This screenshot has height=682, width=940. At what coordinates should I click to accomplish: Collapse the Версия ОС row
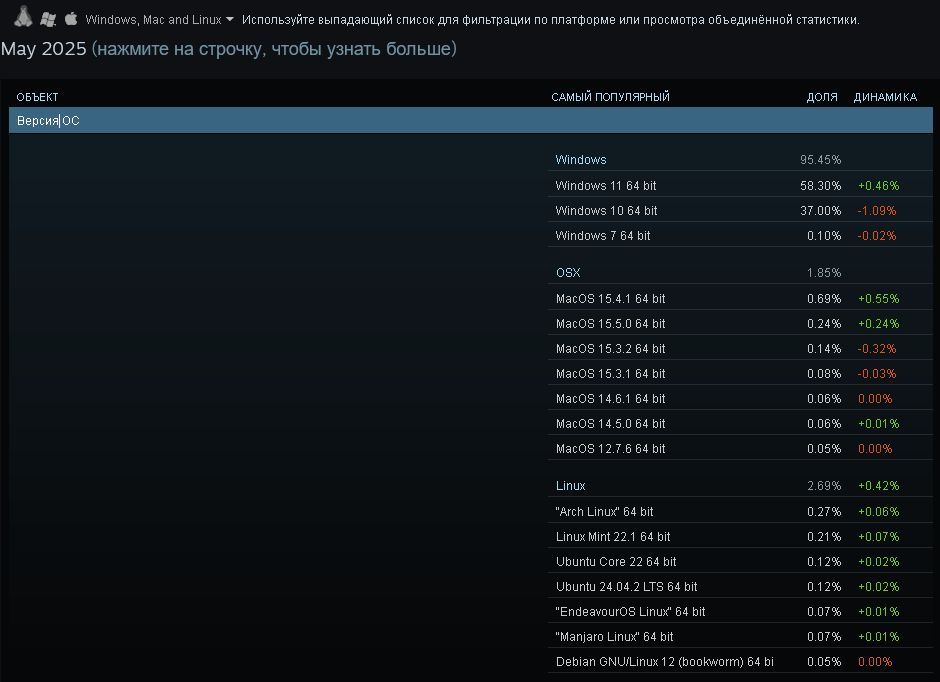471,120
